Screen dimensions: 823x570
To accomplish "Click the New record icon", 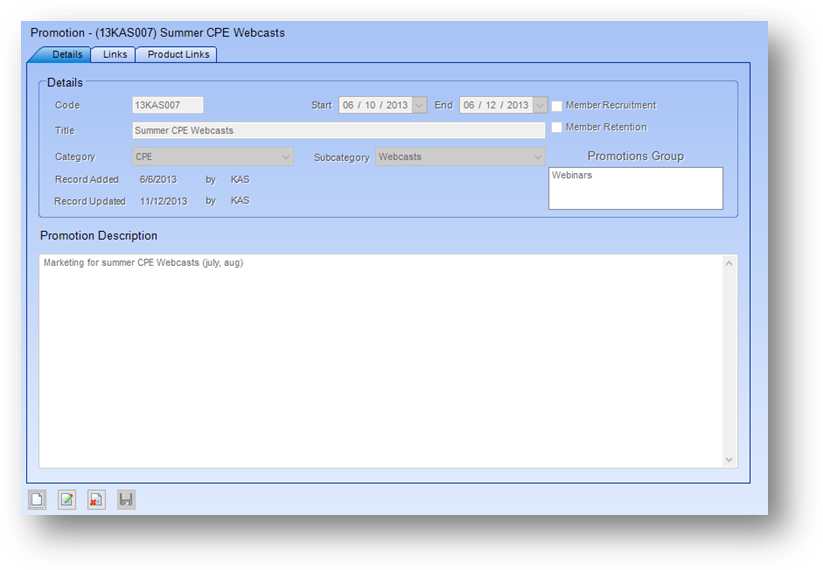I will (37, 500).
